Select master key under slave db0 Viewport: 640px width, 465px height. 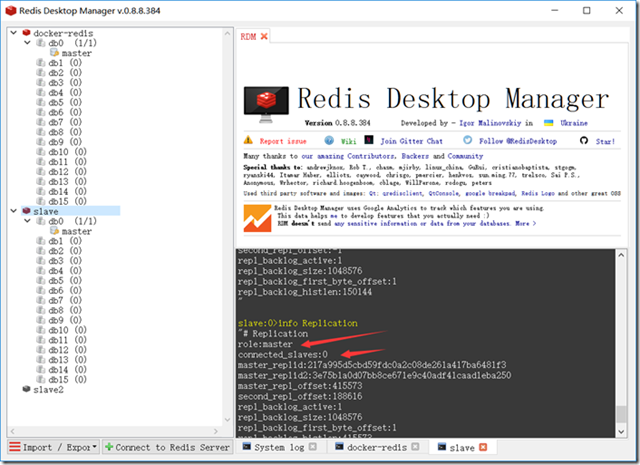[x=77, y=231]
